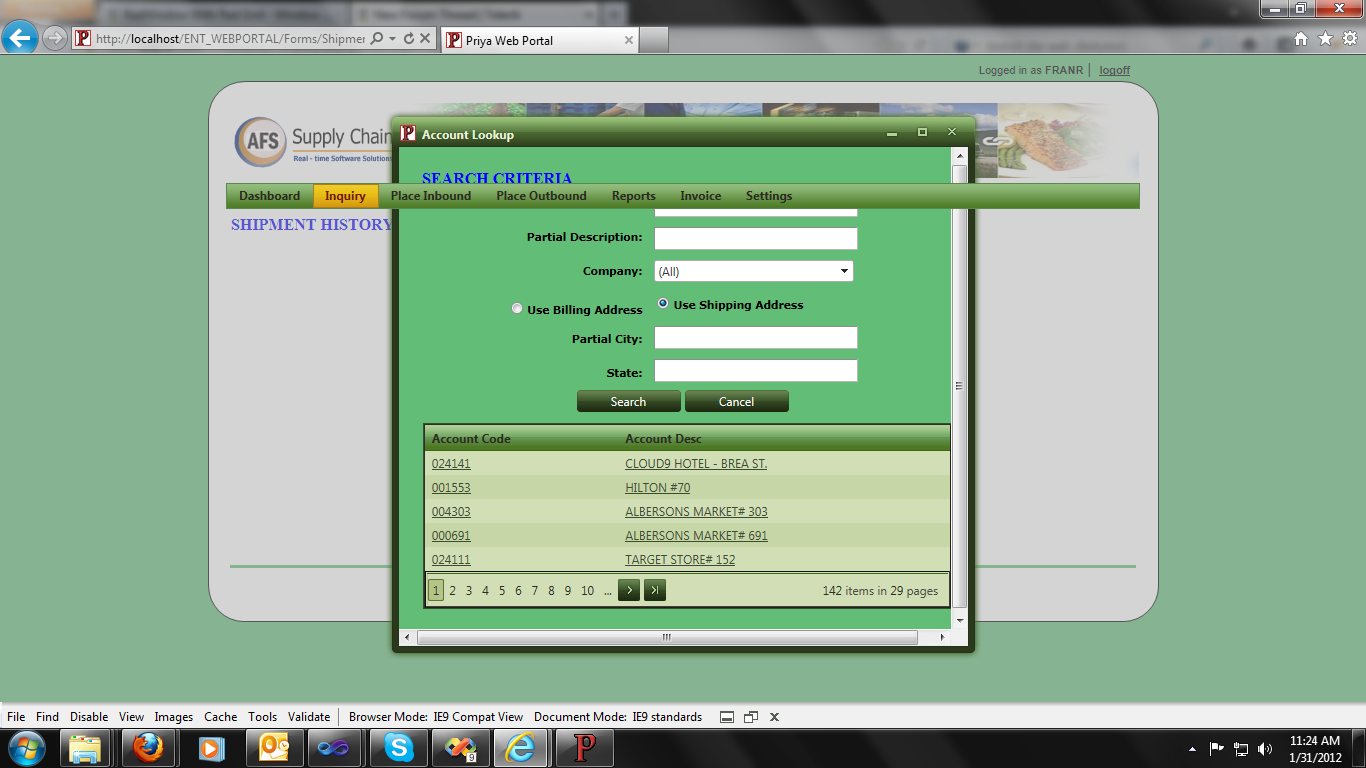Close the Priya Web Portal tab
Screen dimensions: 1366x768
629,40
